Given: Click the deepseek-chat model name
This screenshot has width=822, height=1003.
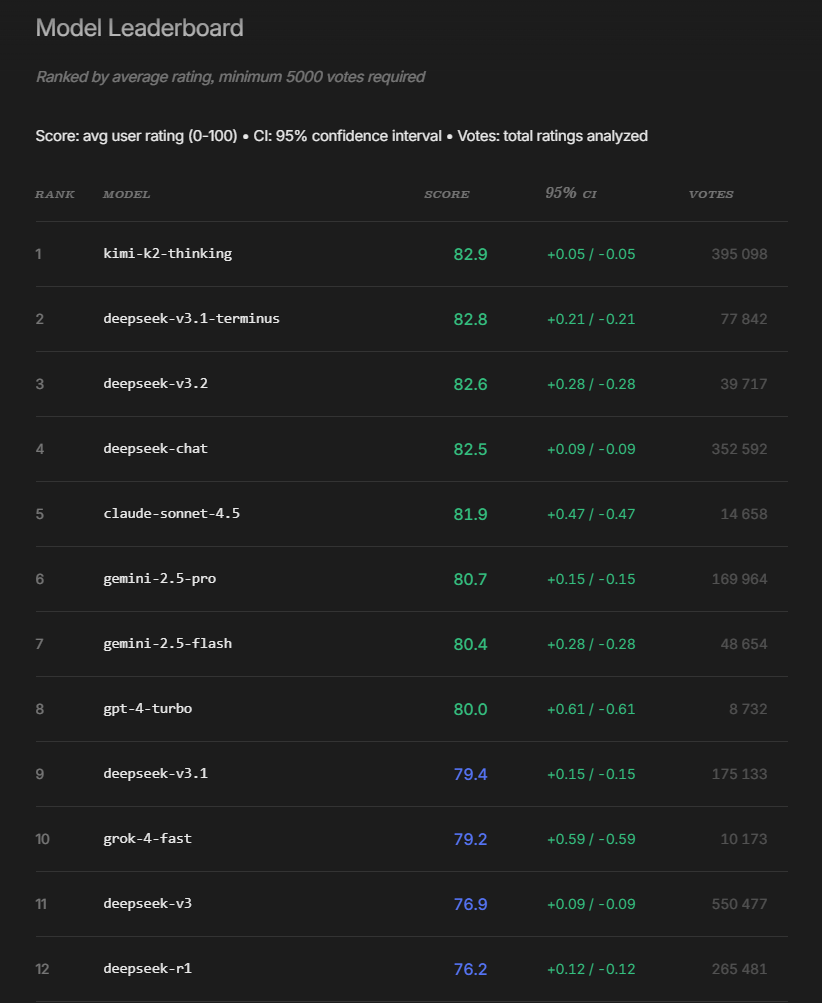Looking at the screenshot, I should pyautogui.click(x=155, y=449).
